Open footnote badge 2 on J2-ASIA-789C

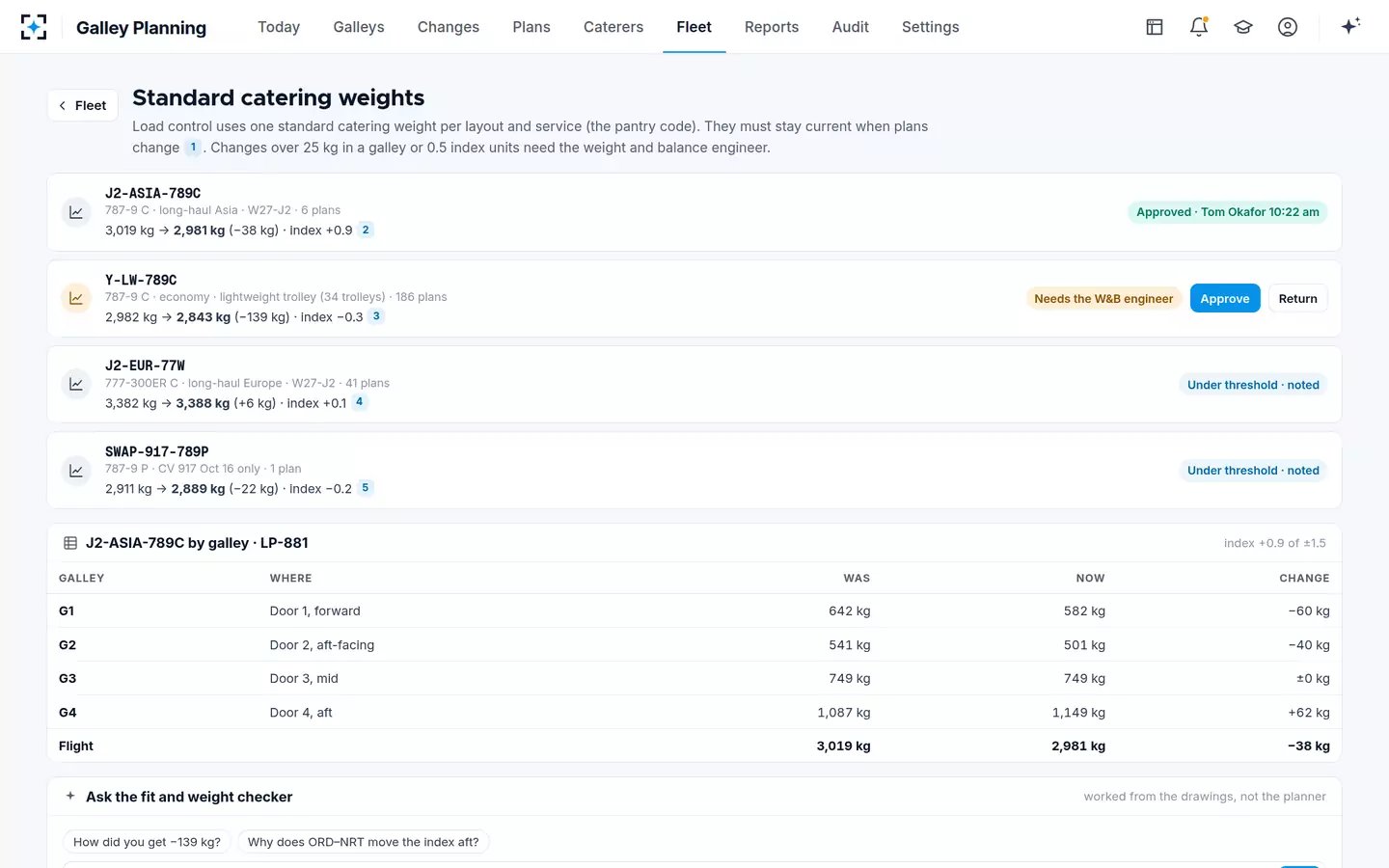(366, 230)
